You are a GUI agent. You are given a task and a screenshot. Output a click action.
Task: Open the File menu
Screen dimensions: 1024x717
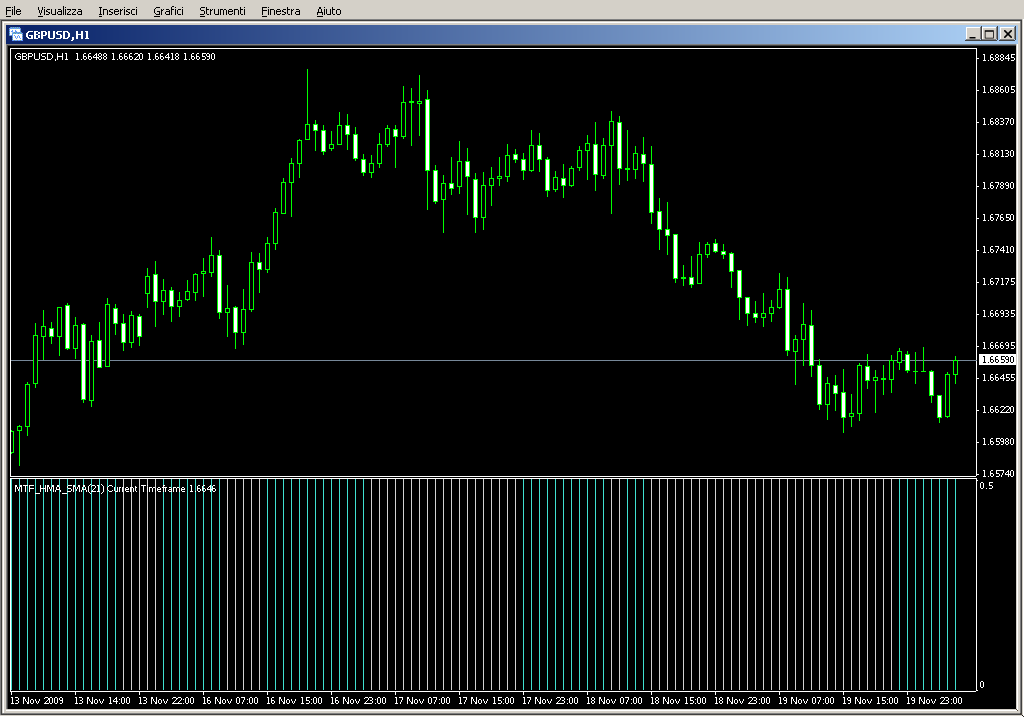click(13, 11)
